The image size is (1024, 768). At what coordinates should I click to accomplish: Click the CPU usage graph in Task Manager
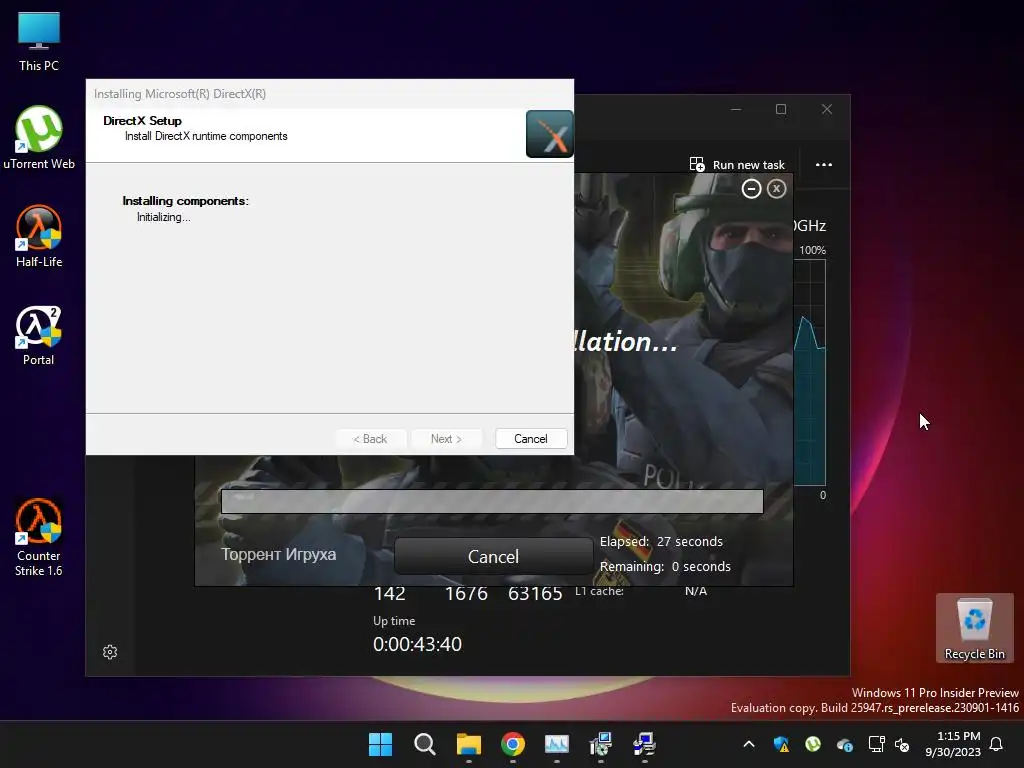pyautogui.click(x=810, y=372)
